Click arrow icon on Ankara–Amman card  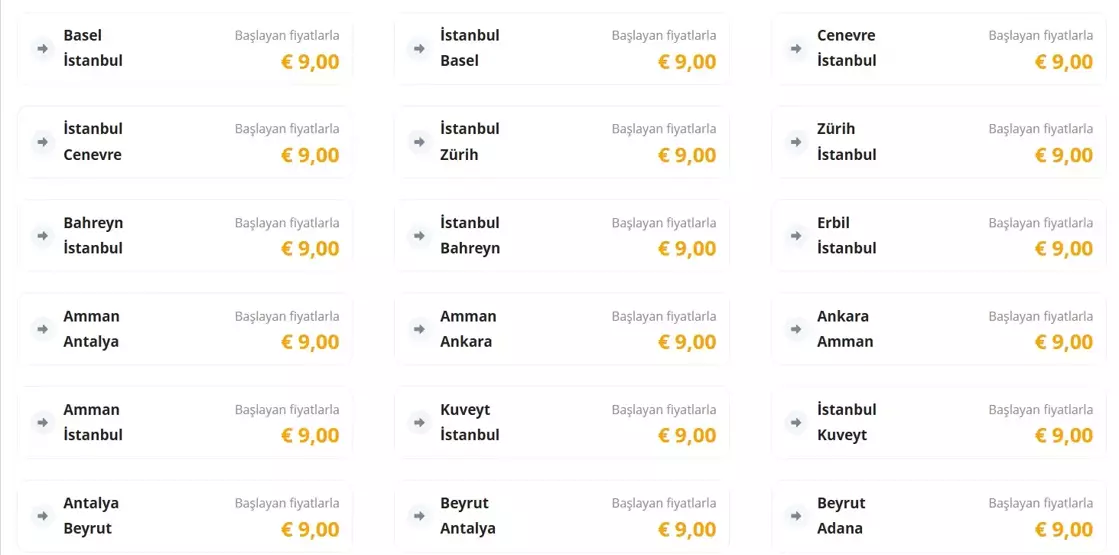(x=796, y=329)
